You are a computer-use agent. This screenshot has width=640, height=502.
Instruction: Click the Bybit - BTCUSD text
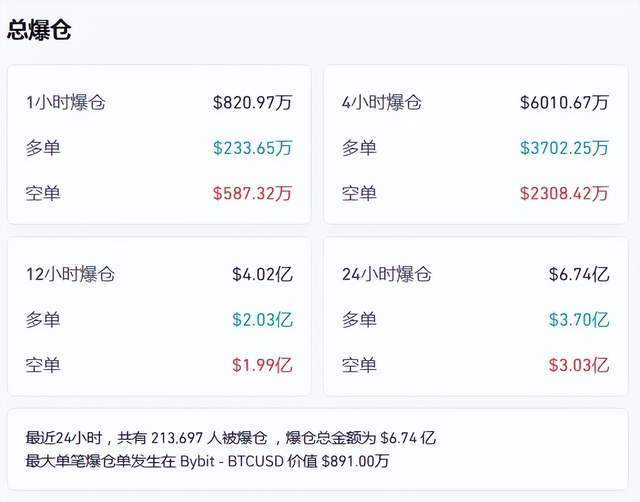tap(228, 461)
